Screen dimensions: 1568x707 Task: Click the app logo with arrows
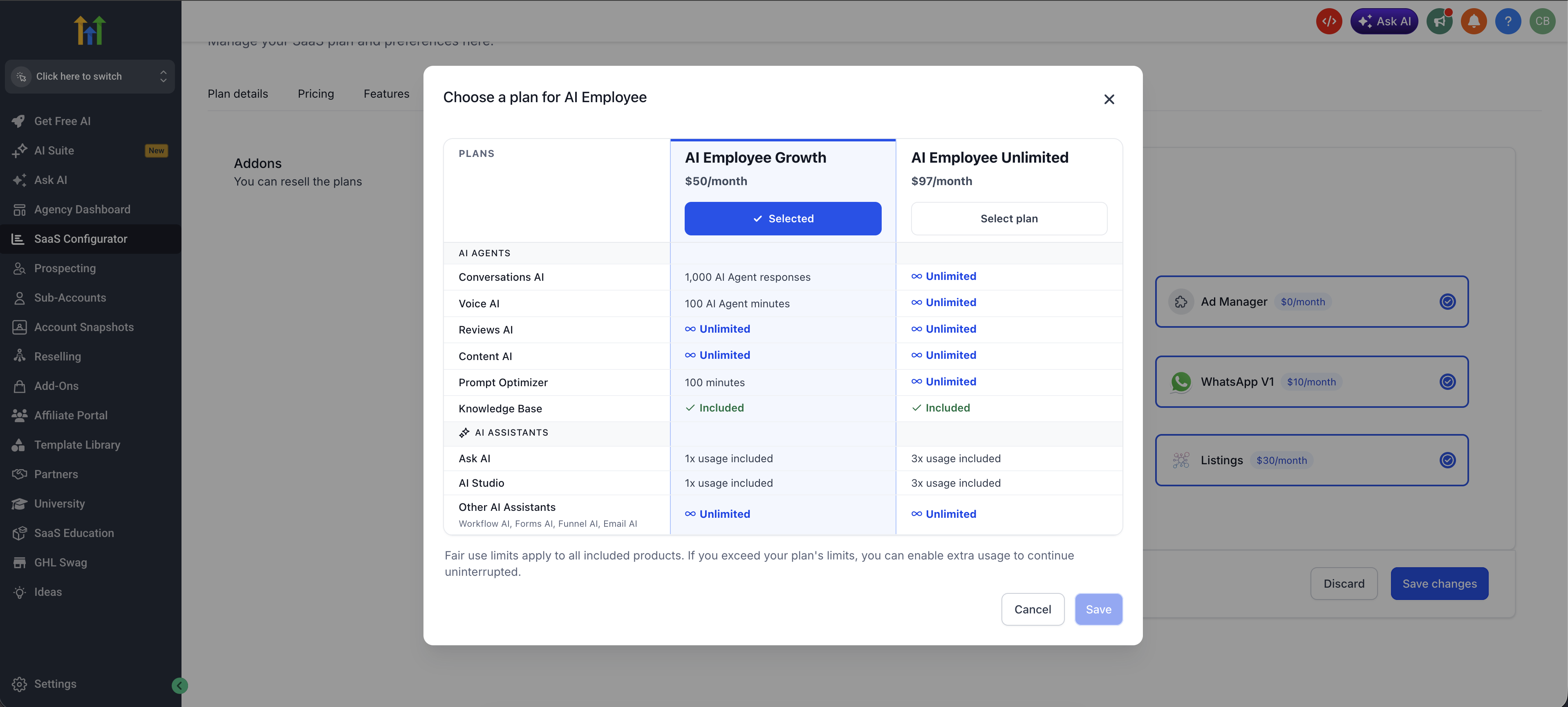pyautogui.click(x=90, y=30)
